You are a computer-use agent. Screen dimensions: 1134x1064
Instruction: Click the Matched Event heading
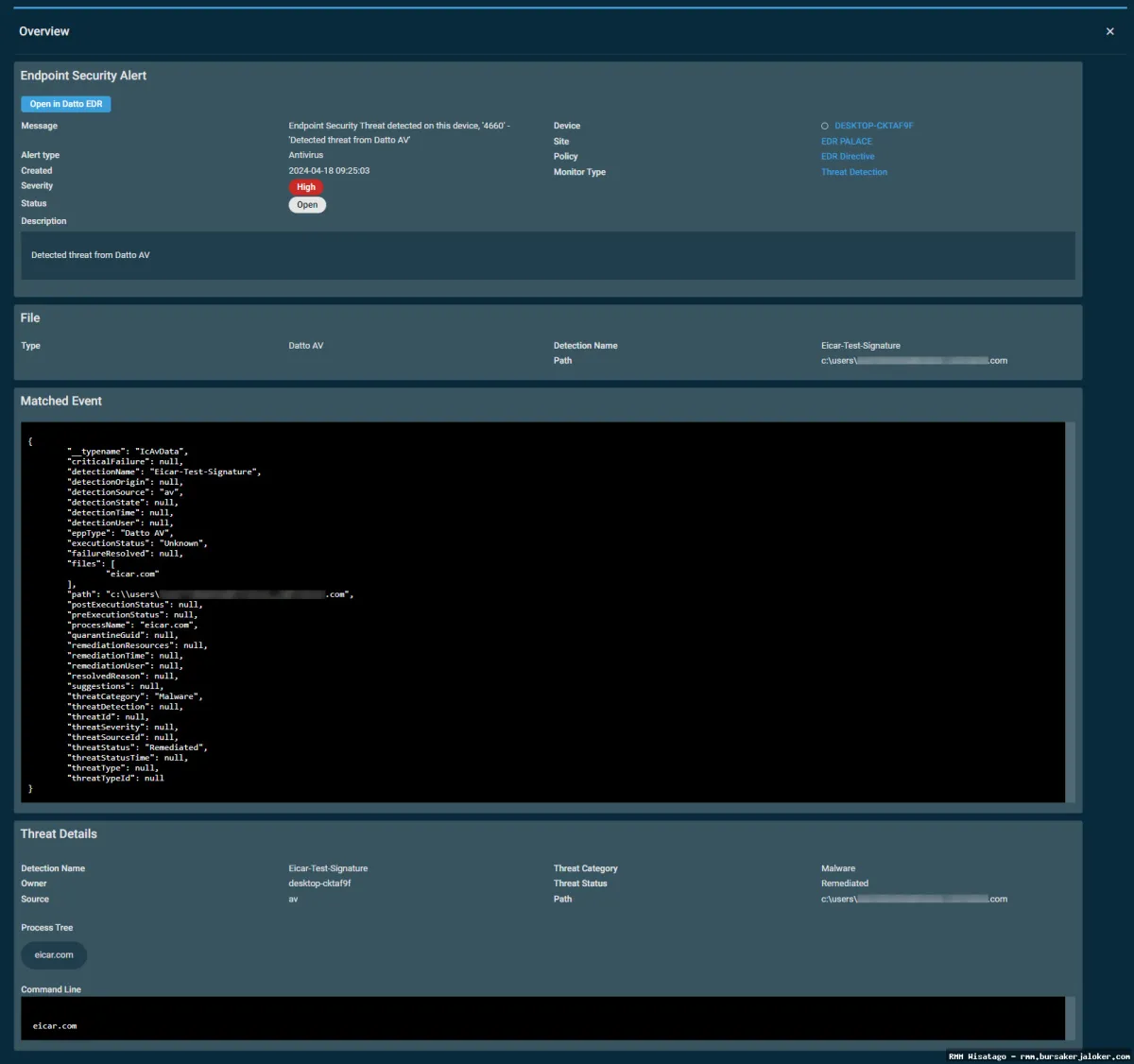pos(61,401)
